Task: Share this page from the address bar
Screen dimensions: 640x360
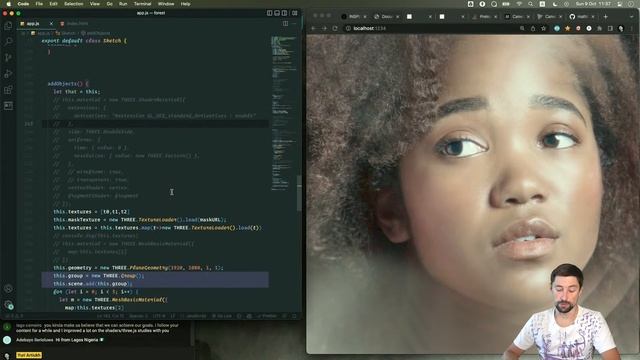Action: coord(533,28)
